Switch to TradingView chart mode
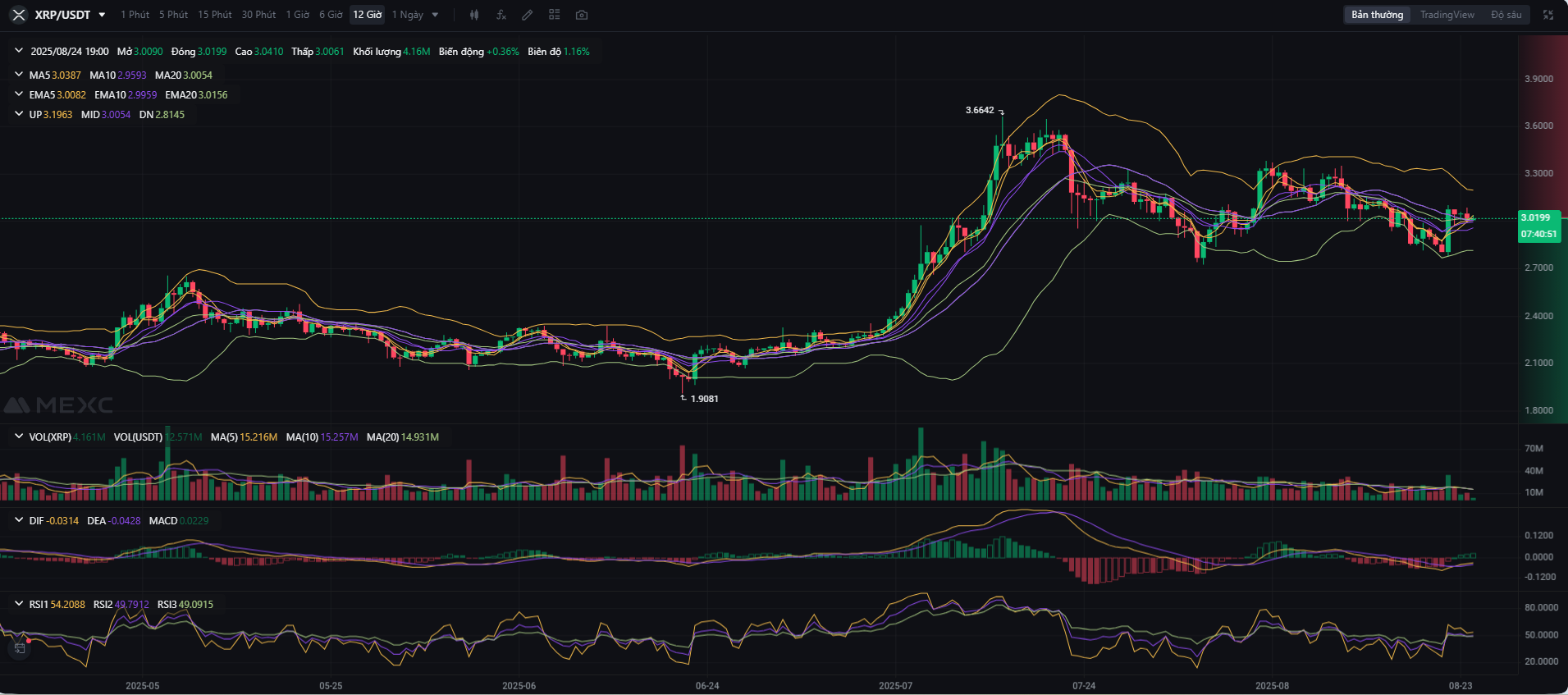Image resolution: width=1568 pixels, height=695 pixels. click(1447, 15)
